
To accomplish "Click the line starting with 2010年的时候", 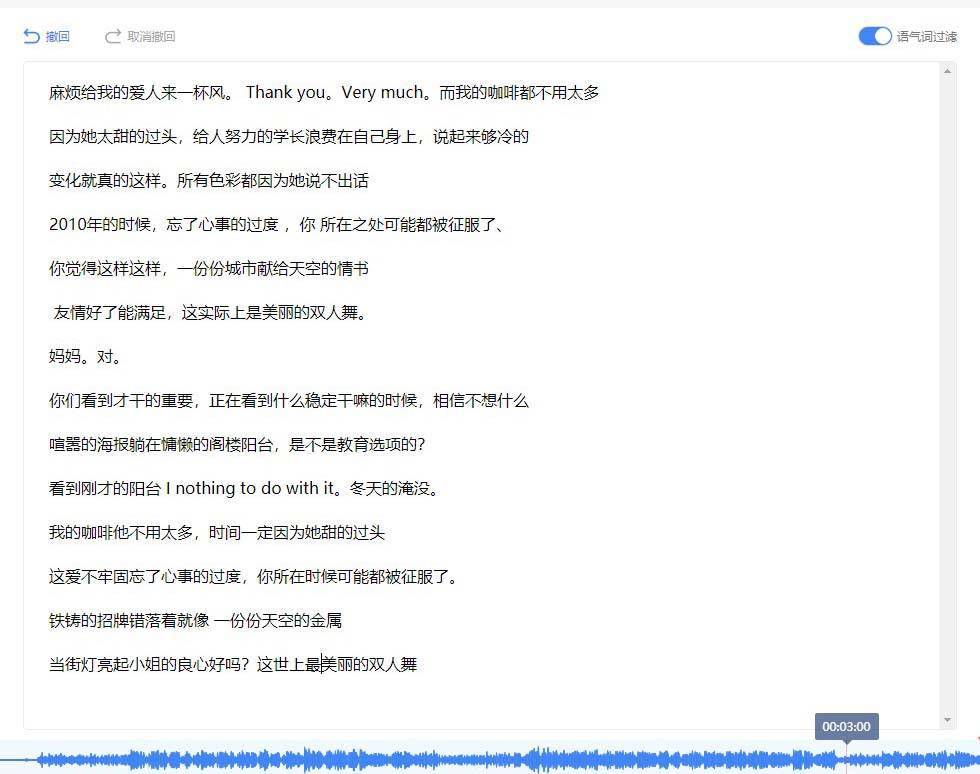I will [x=275, y=225].
